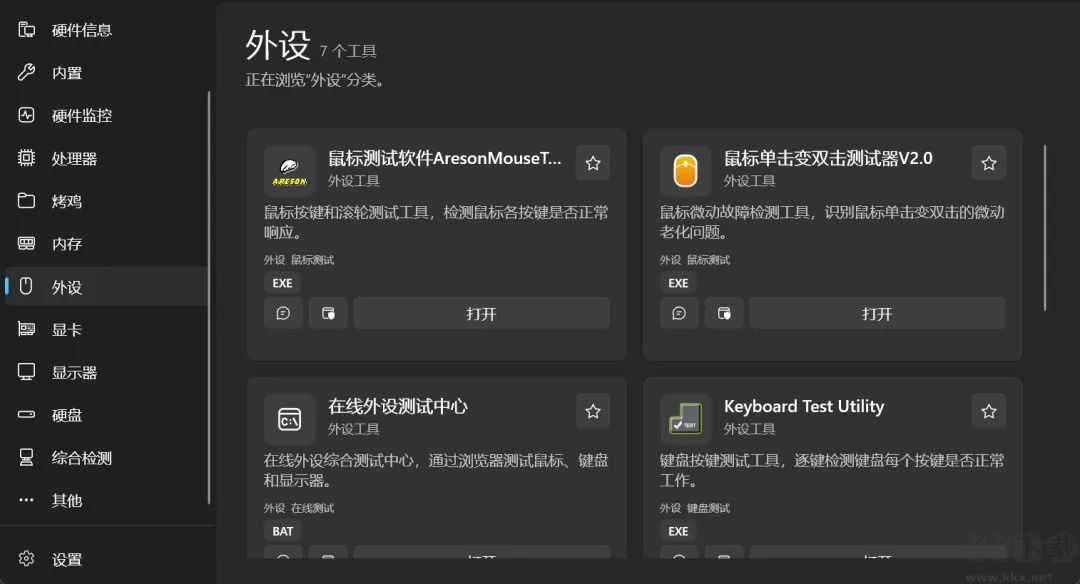
Task: Click the Keyboard Test Utility title
Action: coord(804,406)
